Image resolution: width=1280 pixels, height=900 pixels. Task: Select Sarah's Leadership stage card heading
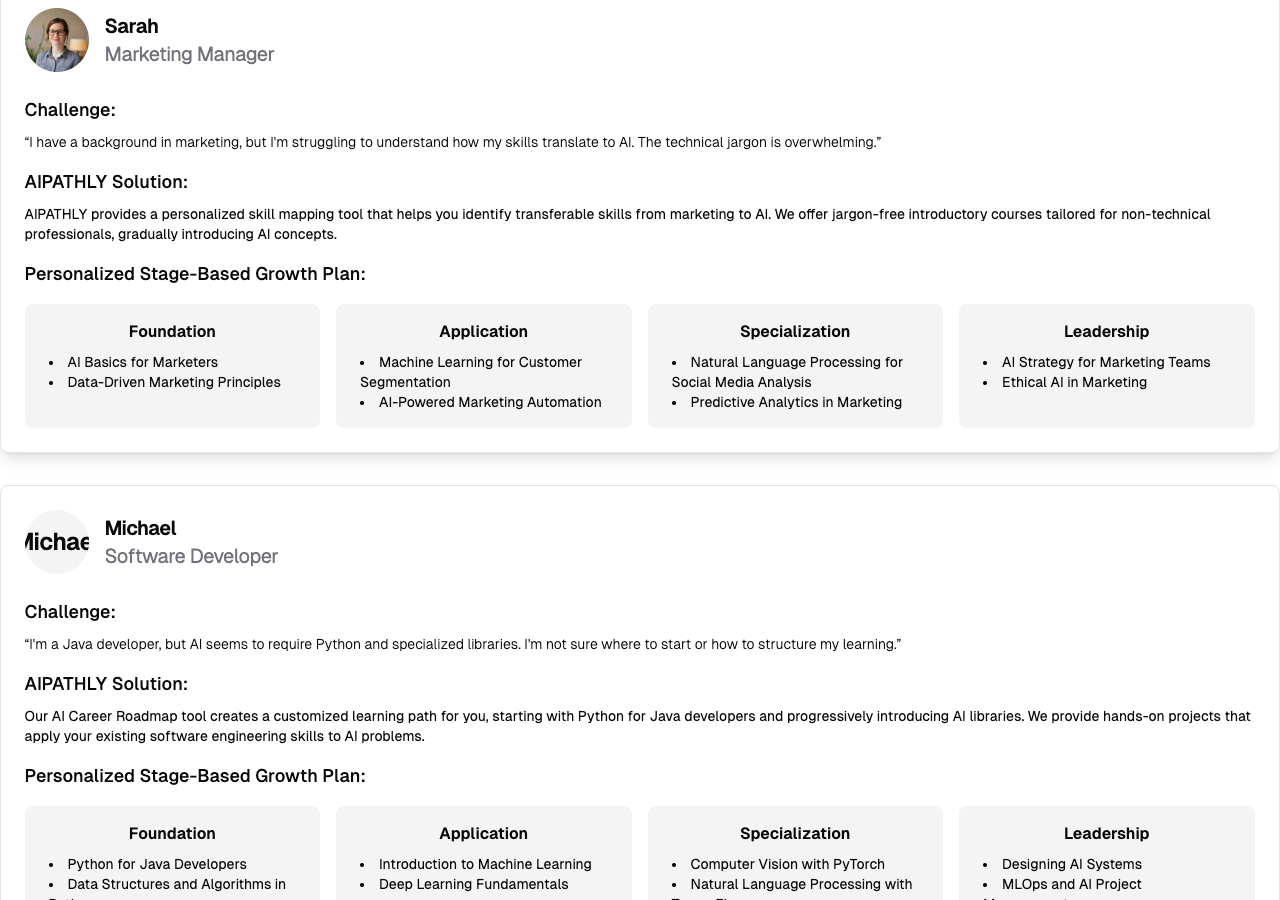(1106, 331)
